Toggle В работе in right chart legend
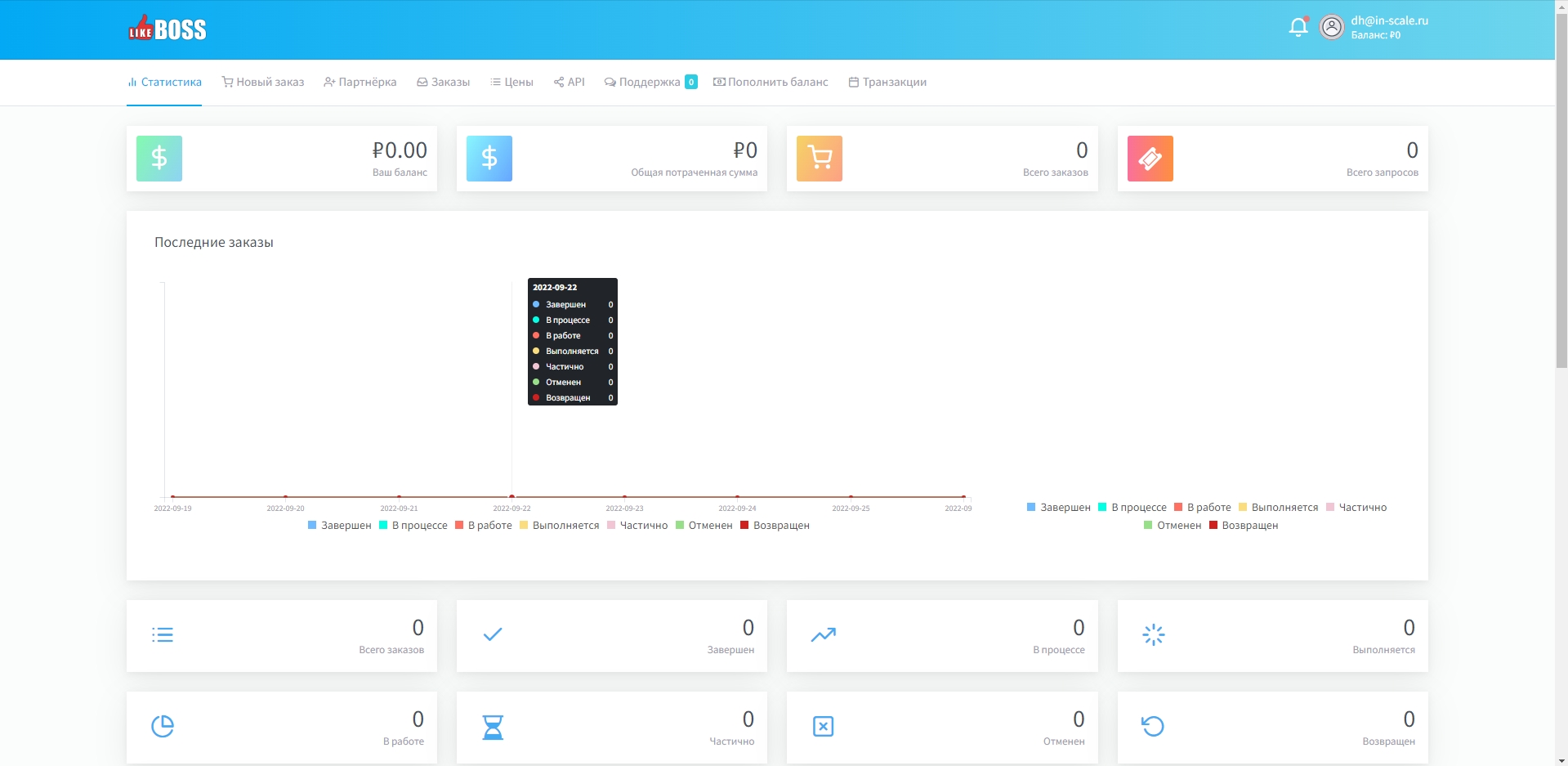 (1203, 508)
